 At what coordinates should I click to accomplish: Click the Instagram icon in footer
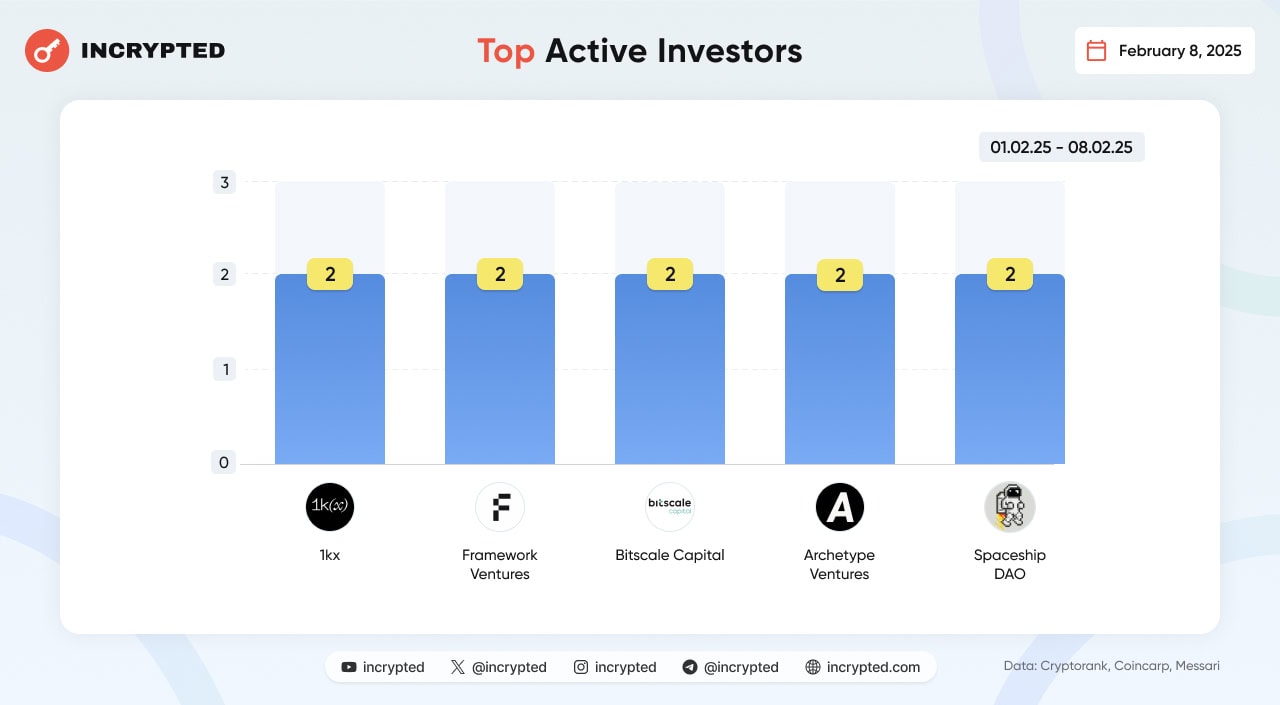pos(581,667)
